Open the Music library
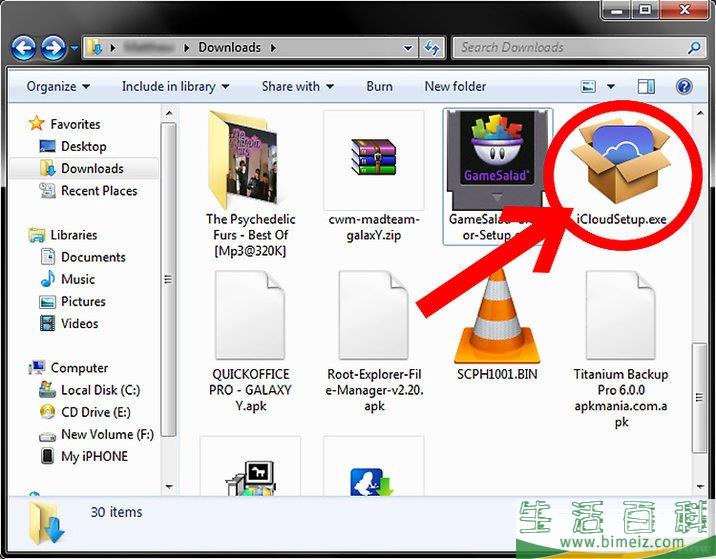The height and width of the screenshot is (559, 716). (78, 279)
